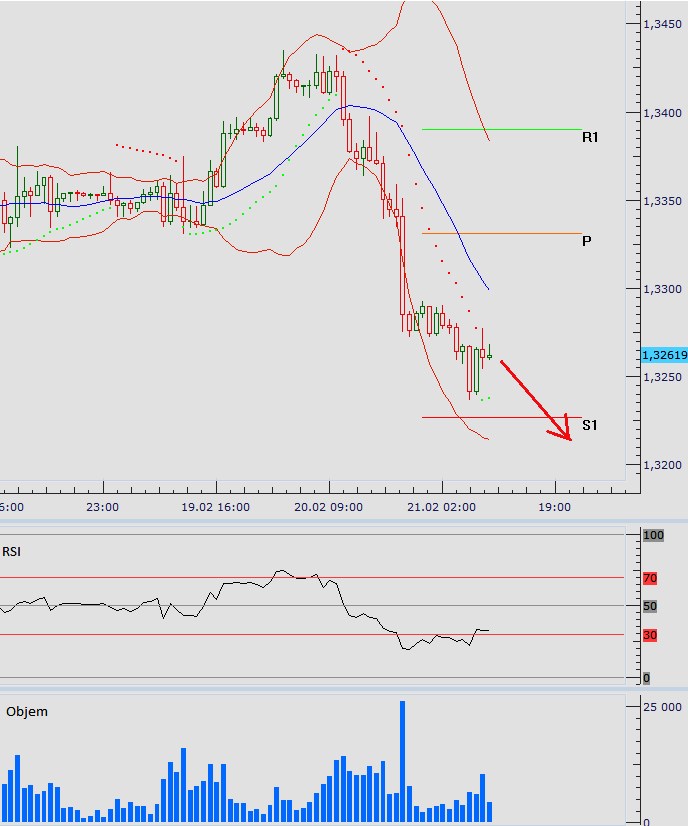The width and height of the screenshot is (688, 826).
Task: Click the RSI 50 midline label
Action: [650, 606]
